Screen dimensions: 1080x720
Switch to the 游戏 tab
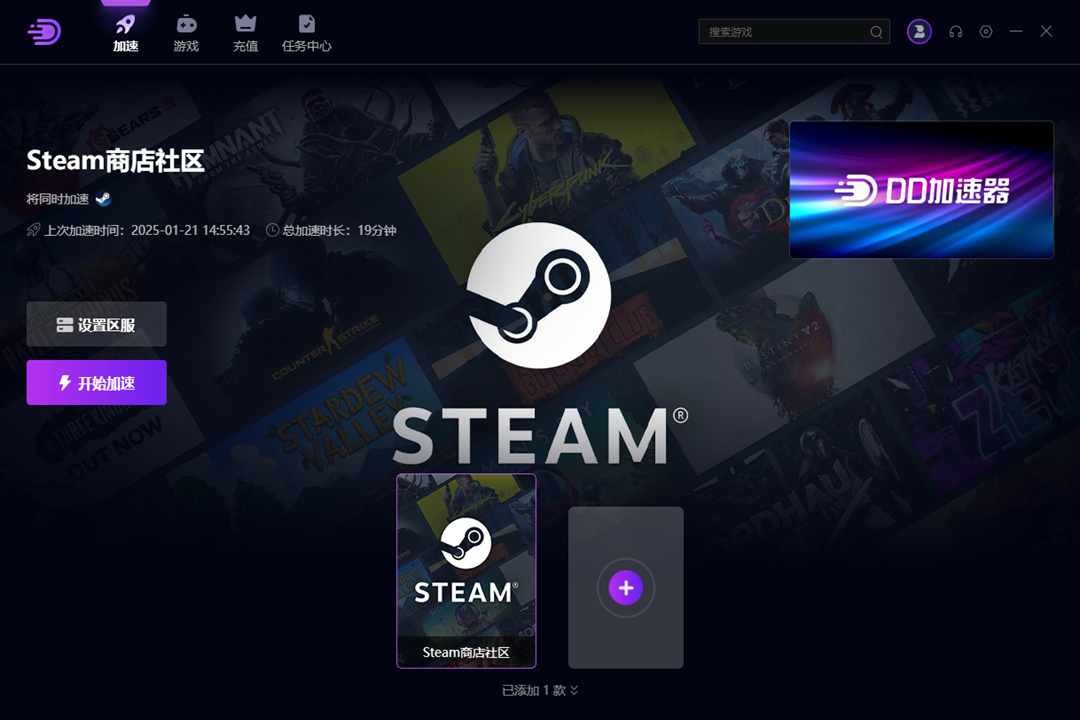[186, 34]
